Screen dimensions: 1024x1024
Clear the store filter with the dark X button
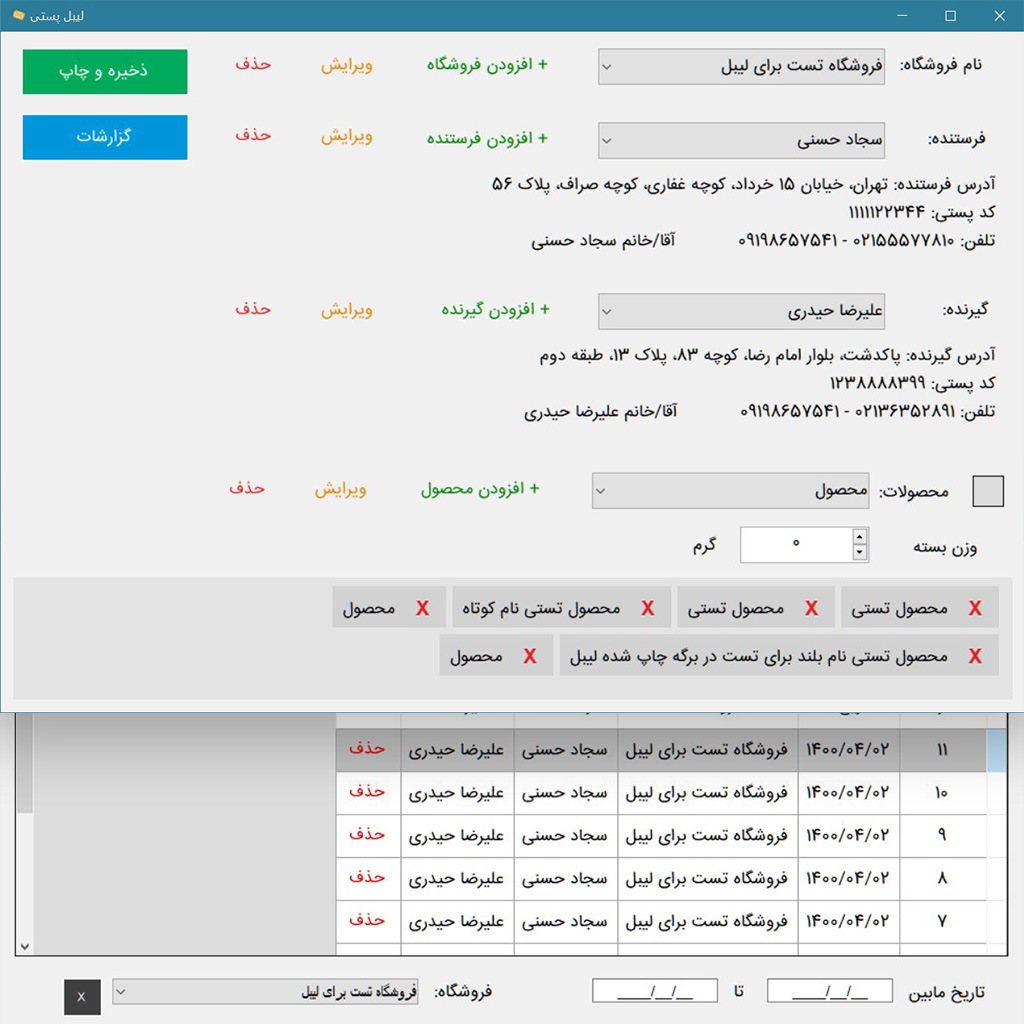82,997
